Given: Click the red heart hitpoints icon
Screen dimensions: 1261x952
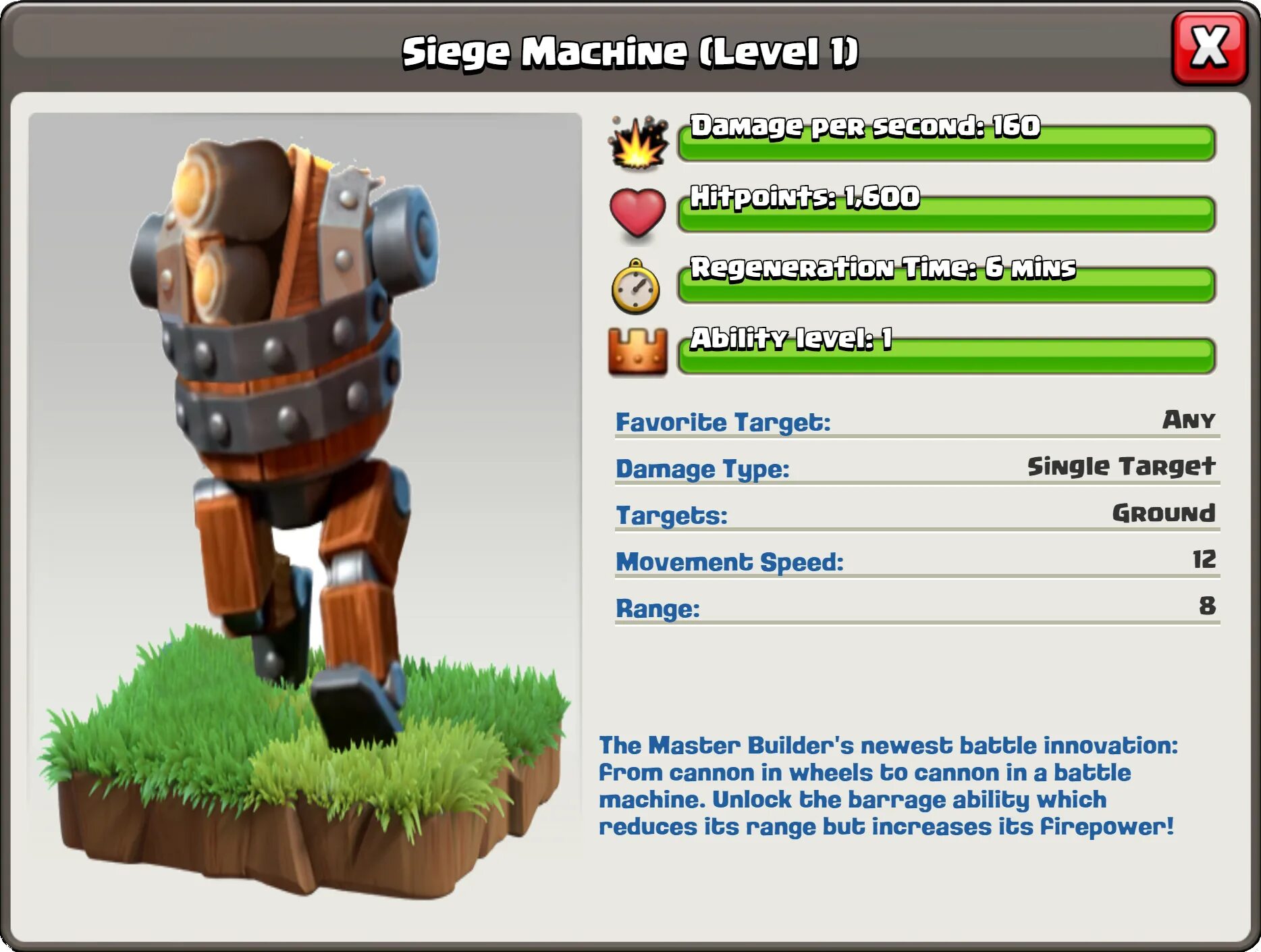Looking at the screenshot, I should (637, 213).
